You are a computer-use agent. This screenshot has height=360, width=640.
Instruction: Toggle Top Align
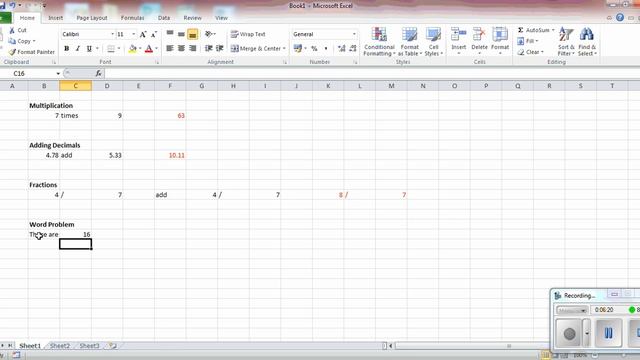click(170, 34)
